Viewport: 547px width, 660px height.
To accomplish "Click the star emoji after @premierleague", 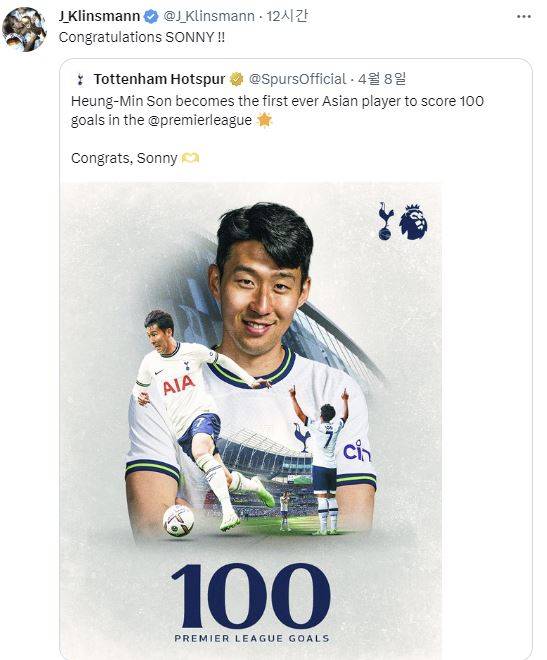I will pos(264,120).
